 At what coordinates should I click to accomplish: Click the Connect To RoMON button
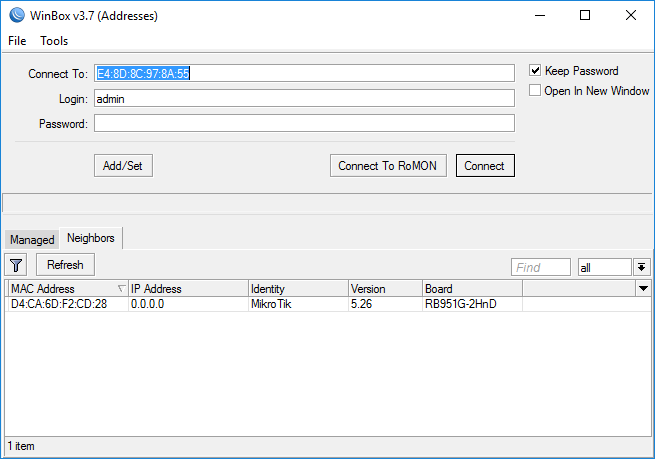[388, 166]
